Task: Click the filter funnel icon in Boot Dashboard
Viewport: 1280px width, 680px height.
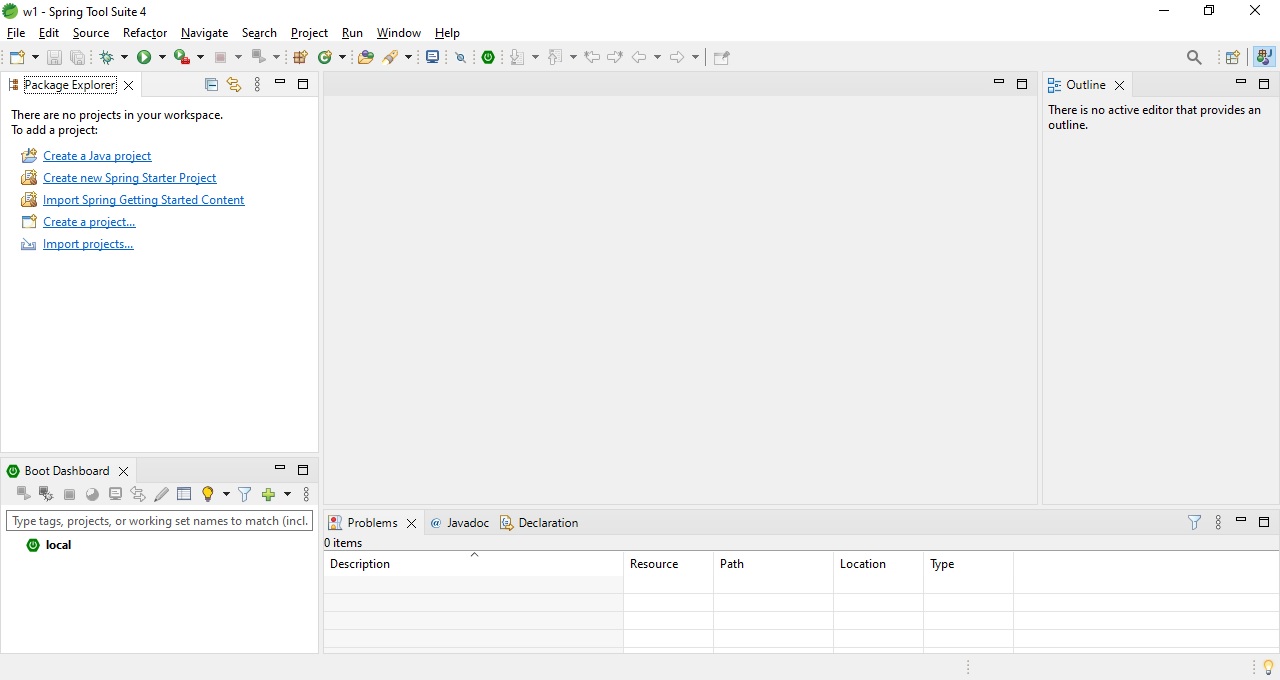Action: click(244, 494)
